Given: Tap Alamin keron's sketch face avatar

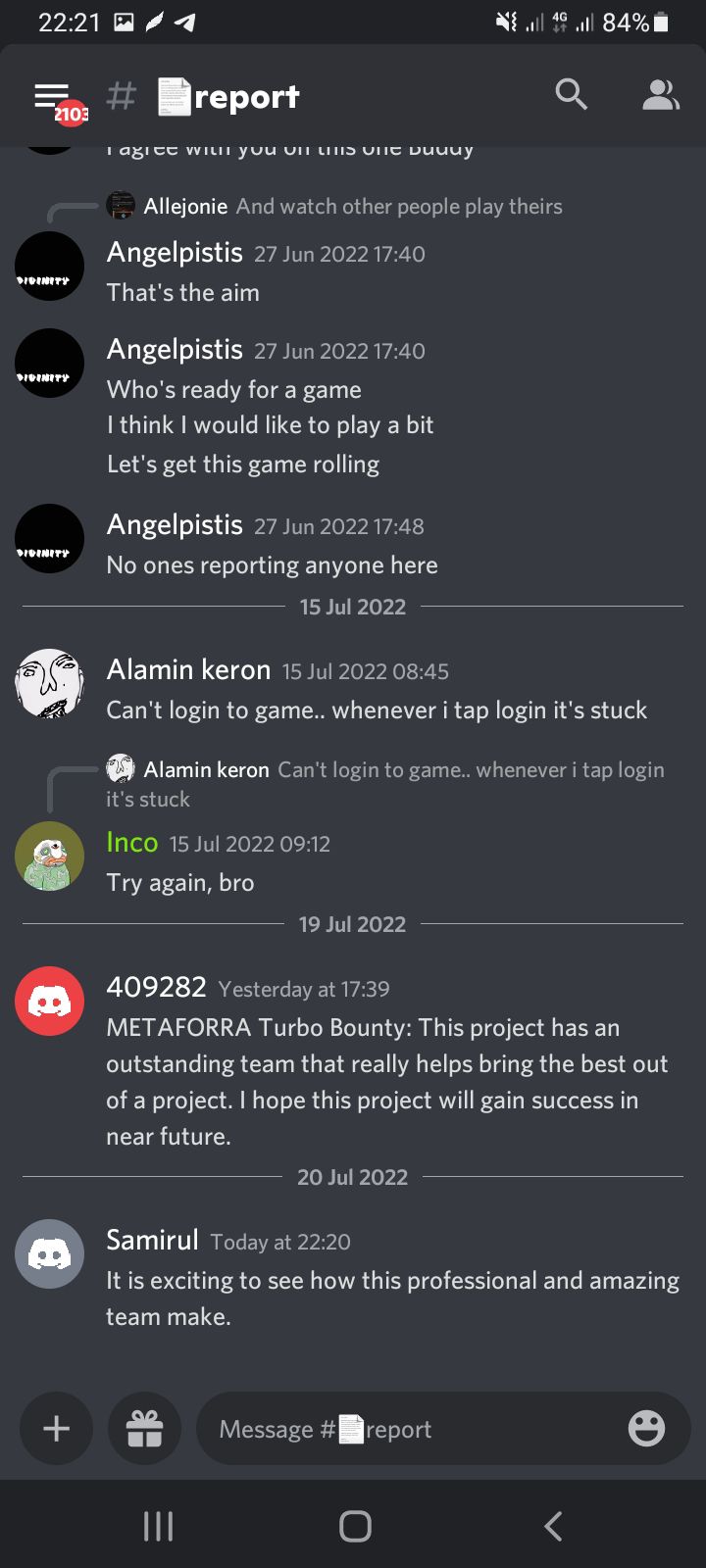Looking at the screenshot, I should point(50,683).
